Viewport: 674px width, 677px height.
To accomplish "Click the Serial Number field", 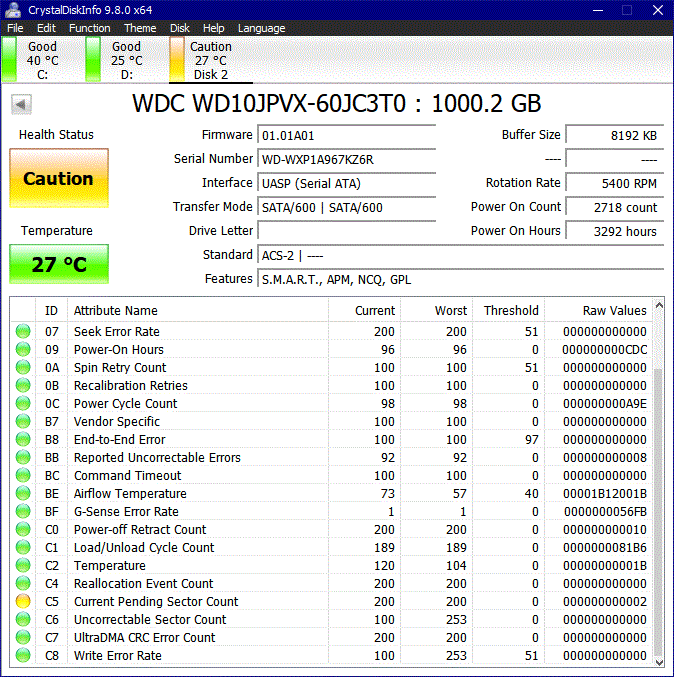I will pyautogui.click(x=347, y=159).
